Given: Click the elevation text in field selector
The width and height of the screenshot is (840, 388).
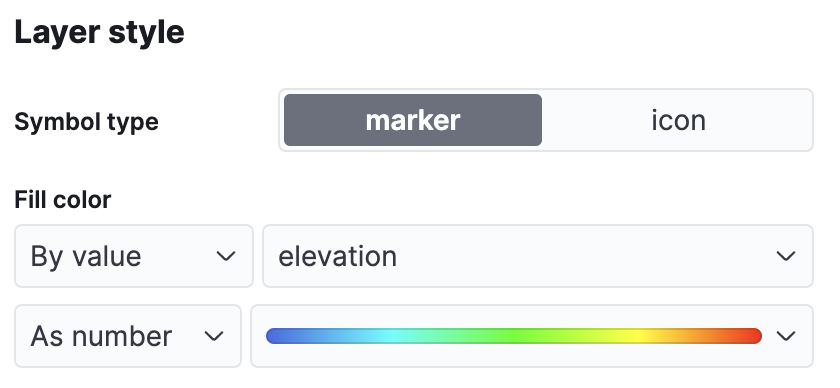Looking at the screenshot, I should pos(338,256).
